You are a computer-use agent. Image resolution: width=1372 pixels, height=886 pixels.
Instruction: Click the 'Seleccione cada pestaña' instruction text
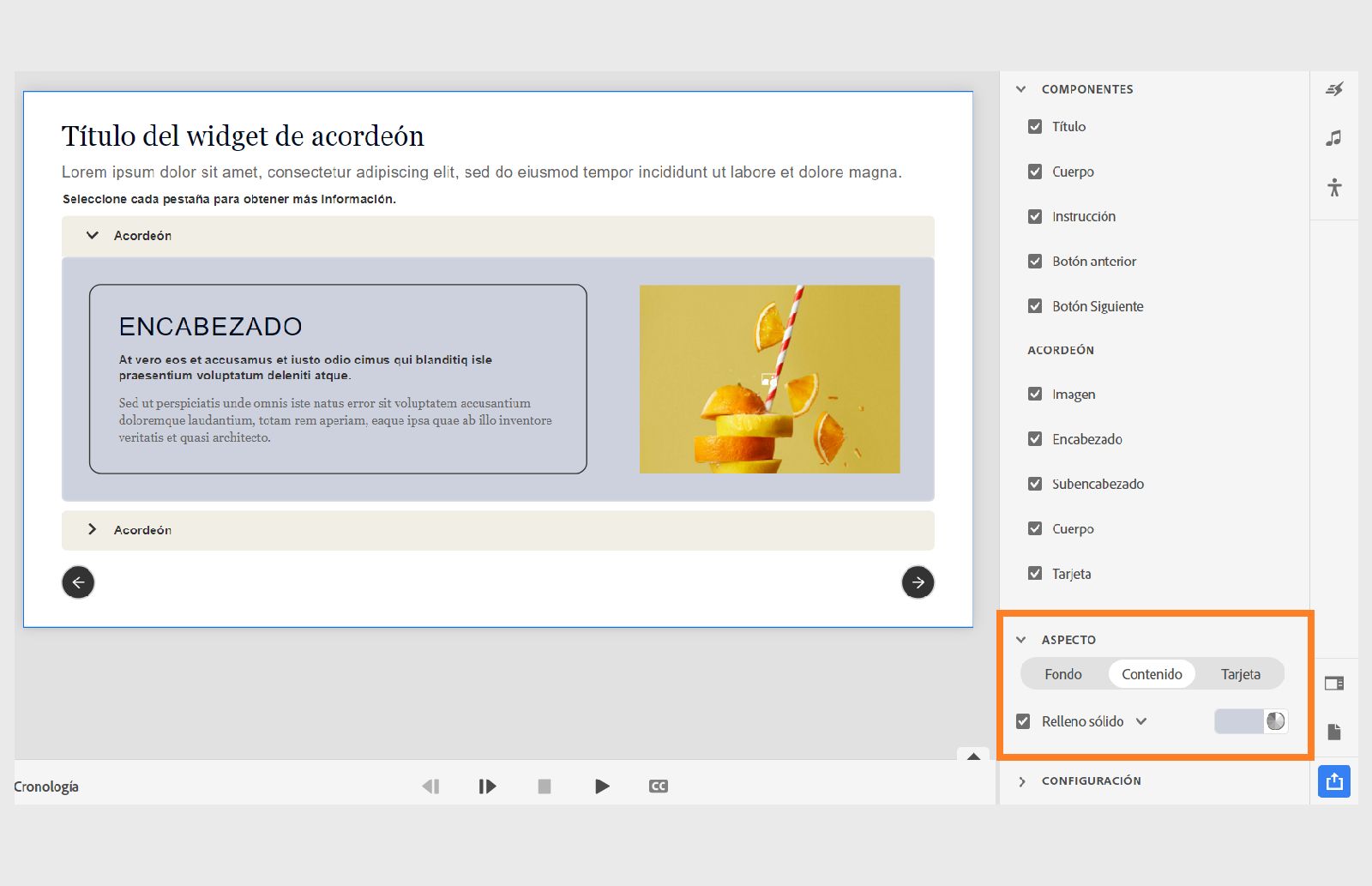[229, 199]
